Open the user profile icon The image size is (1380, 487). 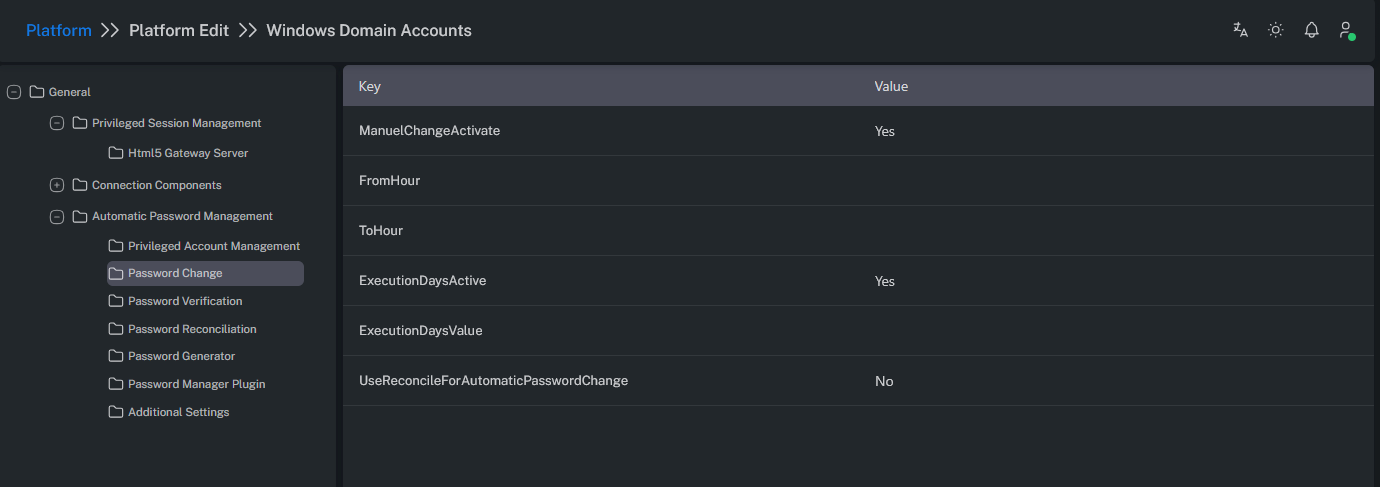tap(1346, 30)
